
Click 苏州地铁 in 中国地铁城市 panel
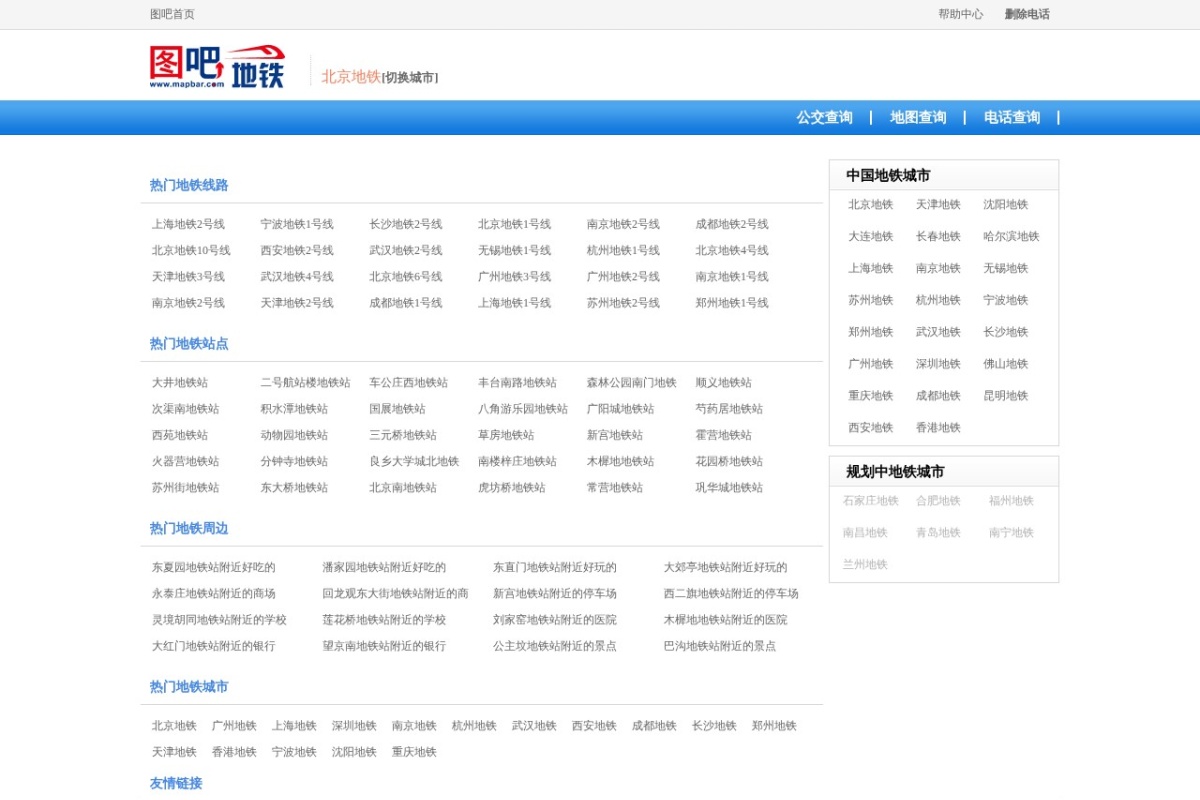click(871, 300)
